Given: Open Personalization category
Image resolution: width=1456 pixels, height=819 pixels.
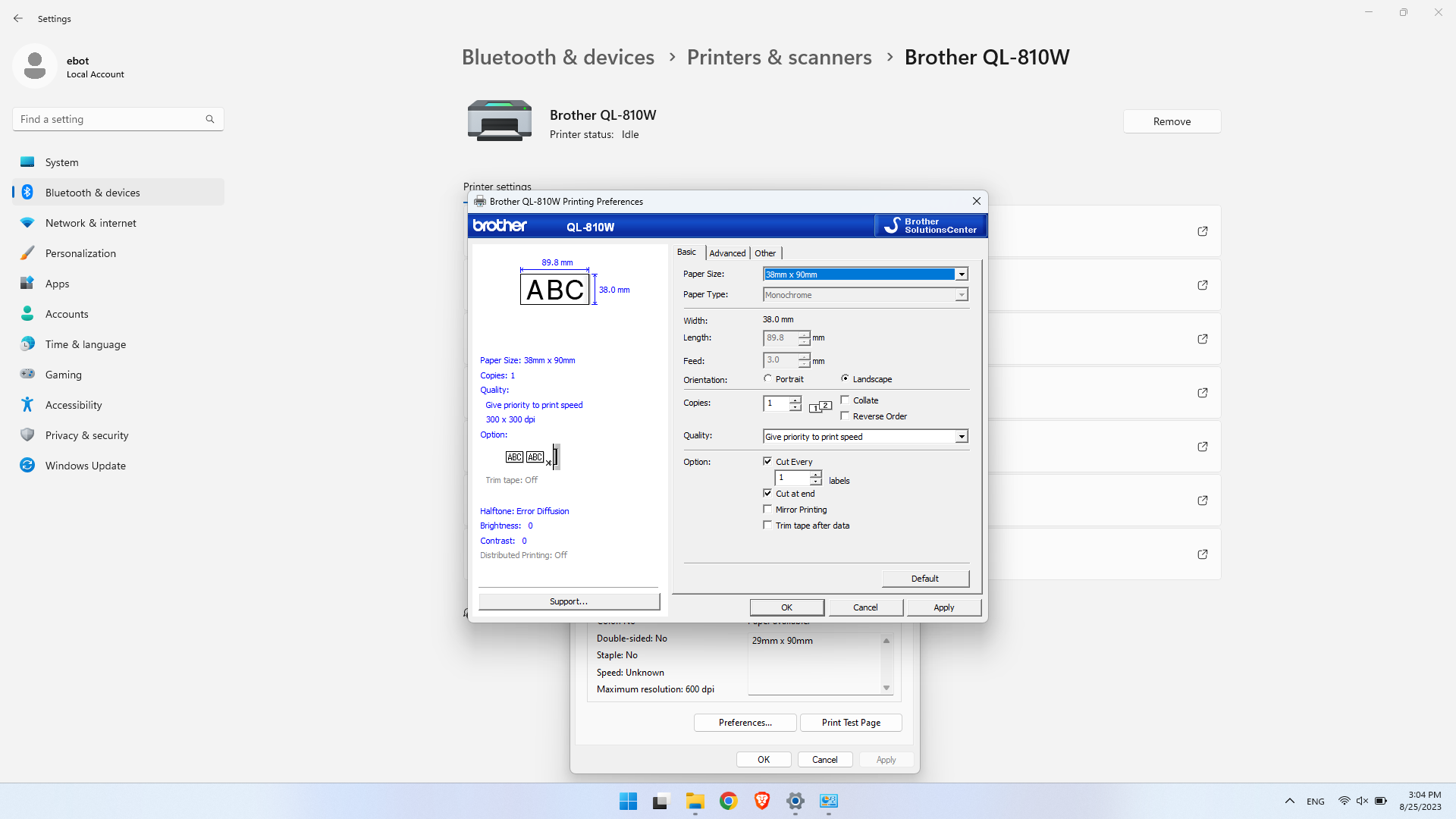Looking at the screenshot, I should tap(118, 253).
